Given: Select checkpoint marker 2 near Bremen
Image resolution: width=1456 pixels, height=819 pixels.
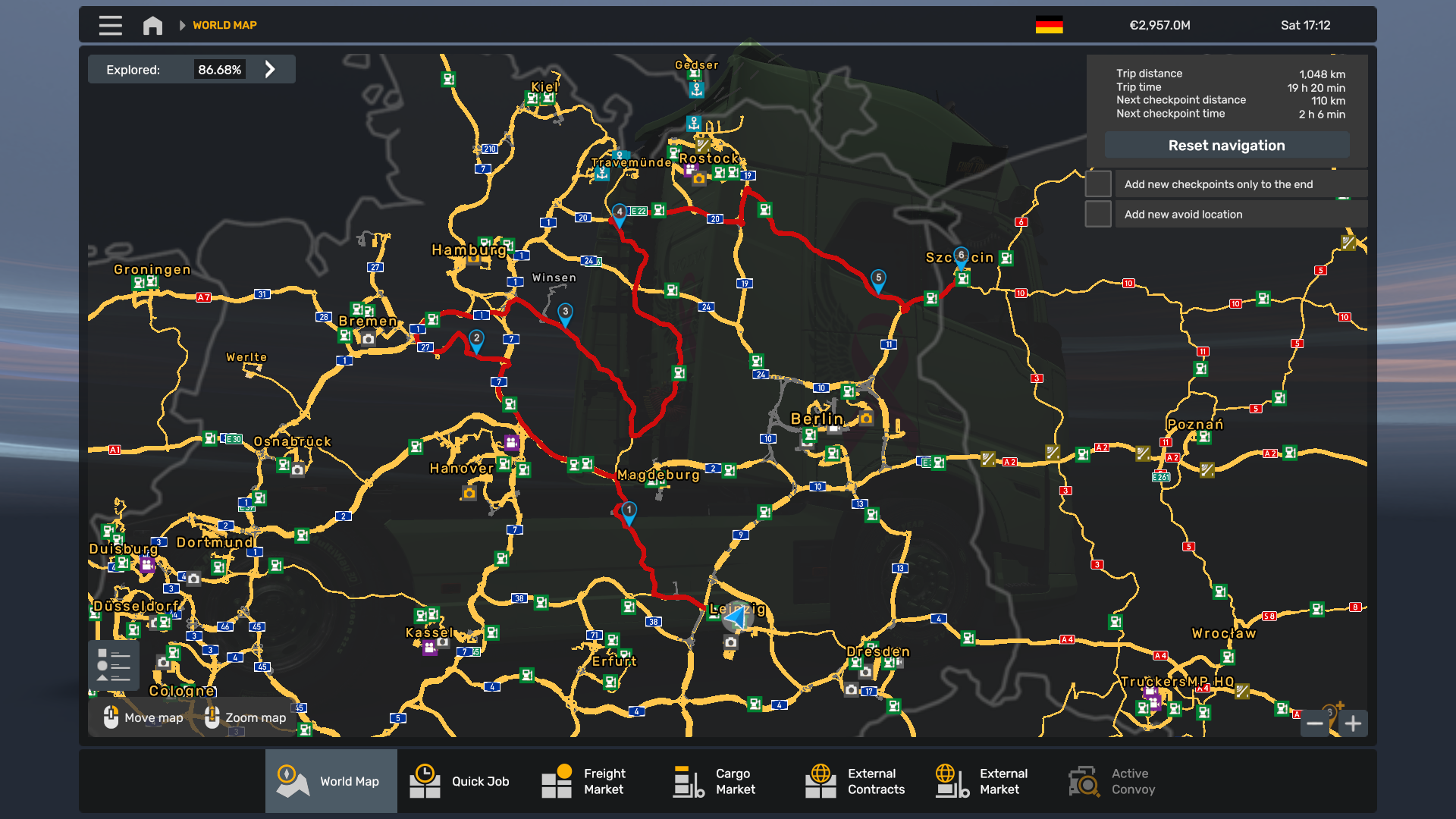Looking at the screenshot, I should tap(476, 340).
